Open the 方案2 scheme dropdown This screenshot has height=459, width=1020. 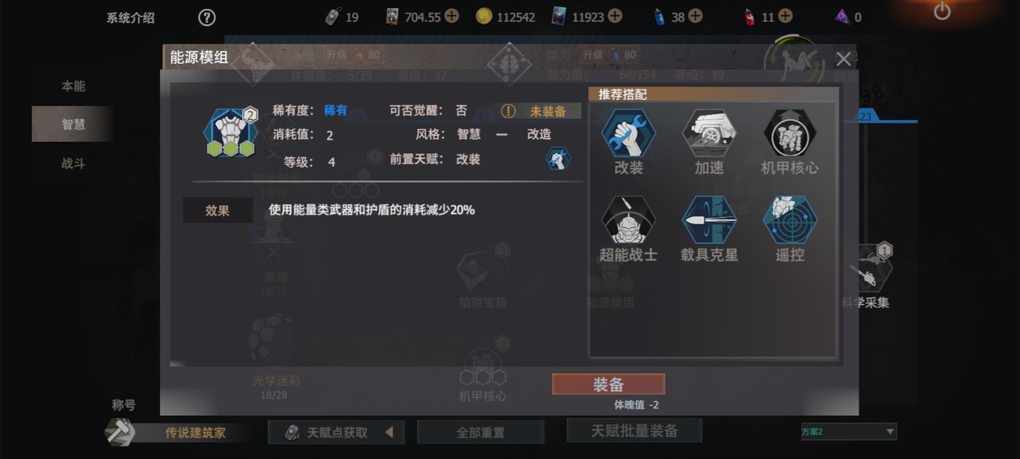[x=849, y=431]
